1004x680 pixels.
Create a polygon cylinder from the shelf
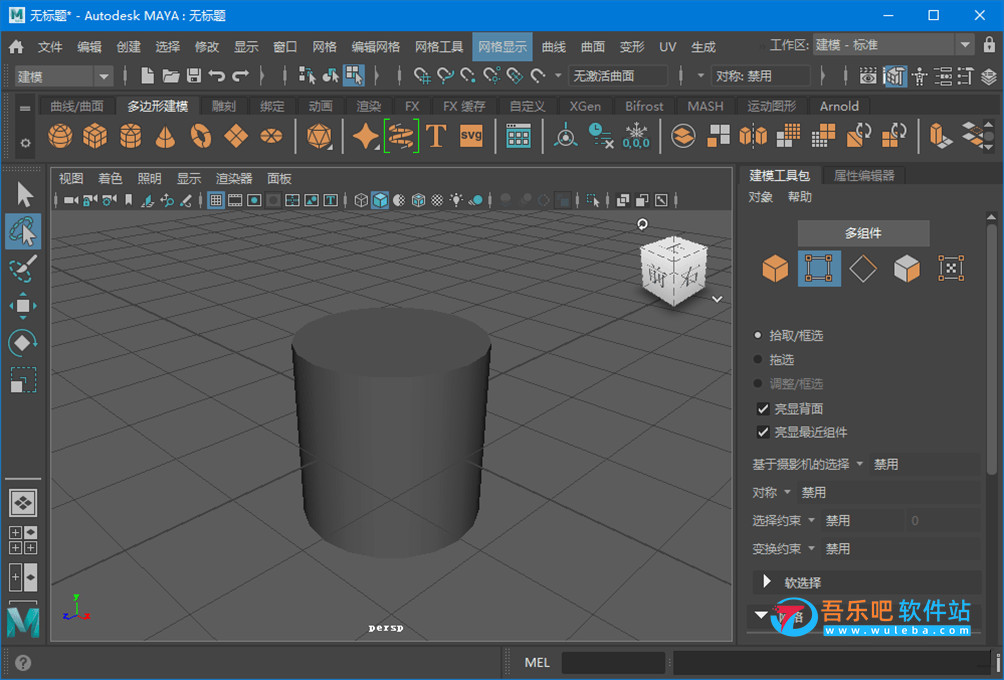[131, 136]
